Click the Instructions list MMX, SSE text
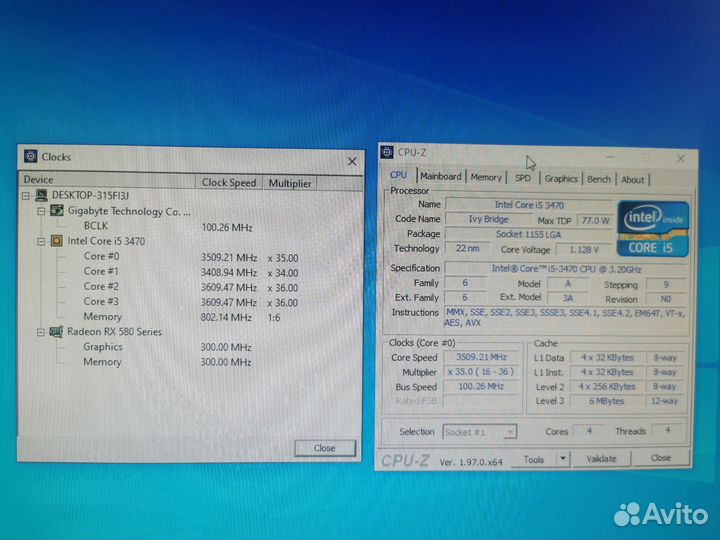720x540 pixels. click(x=565, y=317)
